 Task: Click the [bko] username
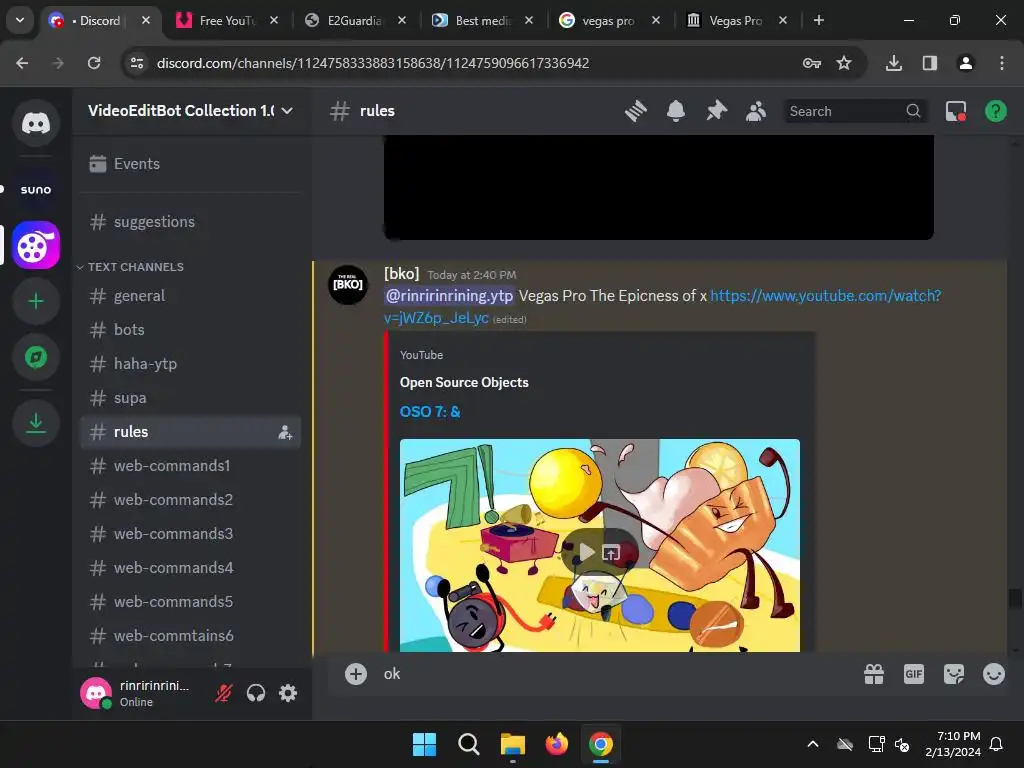tap(402, 274)
